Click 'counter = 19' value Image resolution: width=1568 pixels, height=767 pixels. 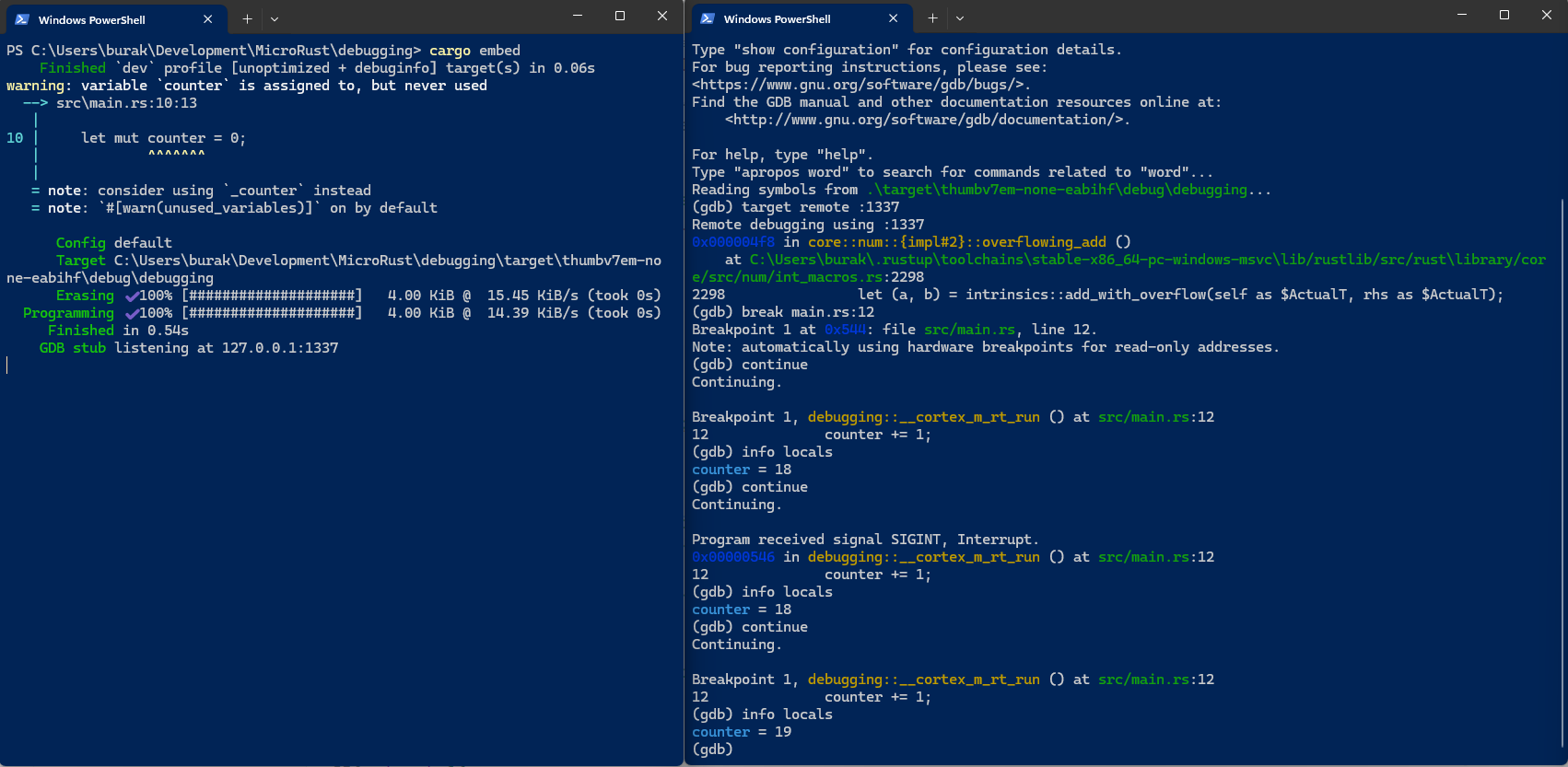(x=742, y=732)
